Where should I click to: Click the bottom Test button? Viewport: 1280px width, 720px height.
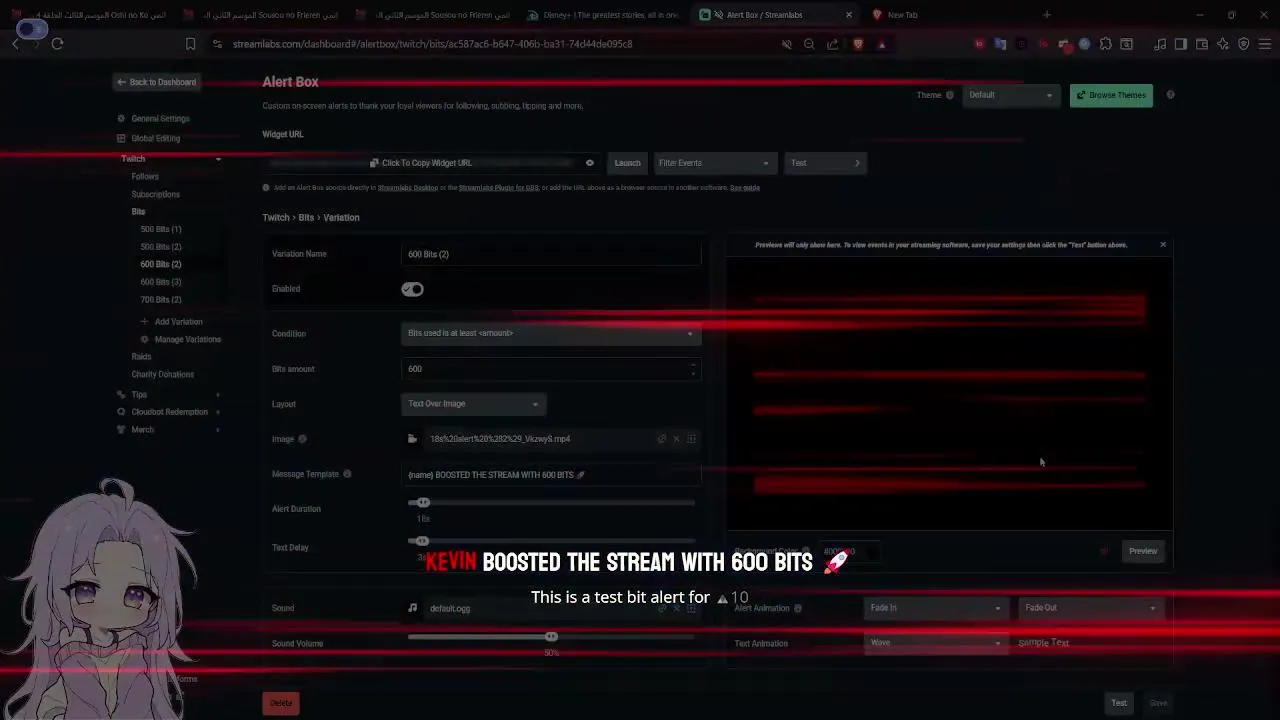tap(1119, 703)
